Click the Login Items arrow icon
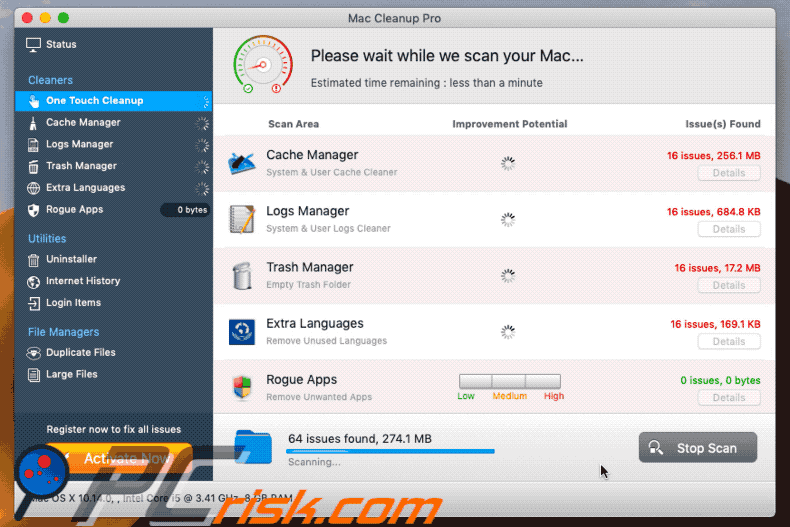This screenshot has height=527, width=790. click(x=34, y=303)
